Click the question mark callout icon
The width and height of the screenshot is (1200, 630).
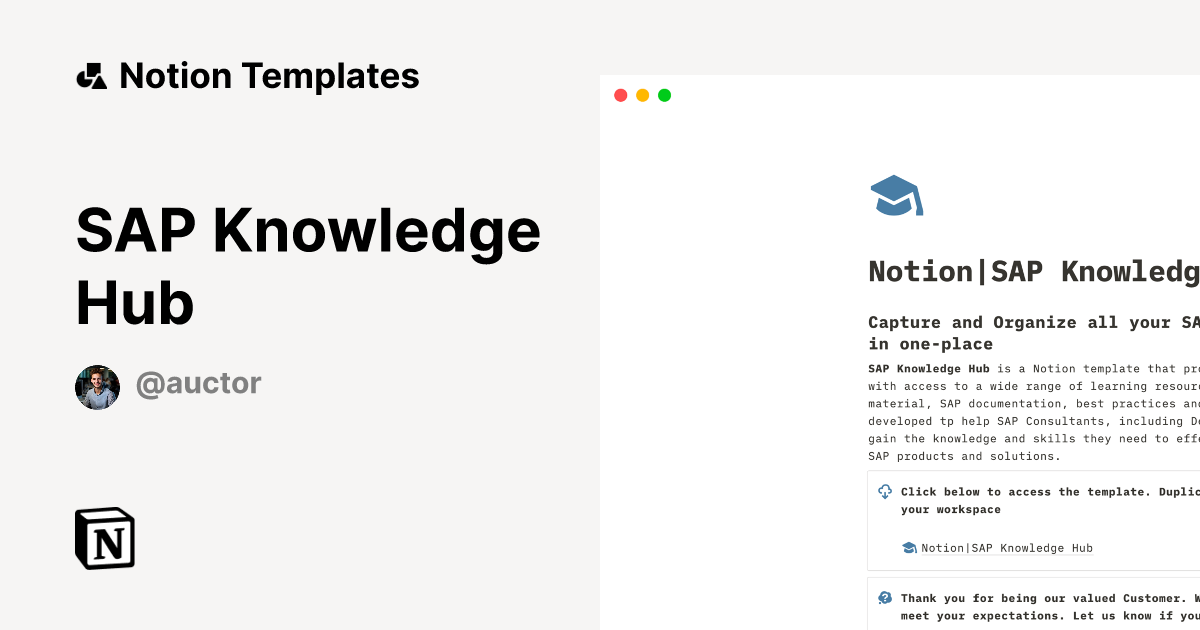pyautogui.click(x=884, y=597)
